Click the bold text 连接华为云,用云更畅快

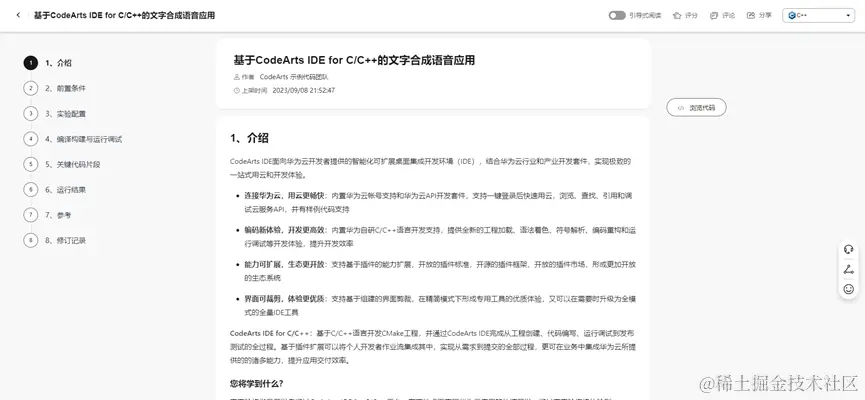pos(285,196)
